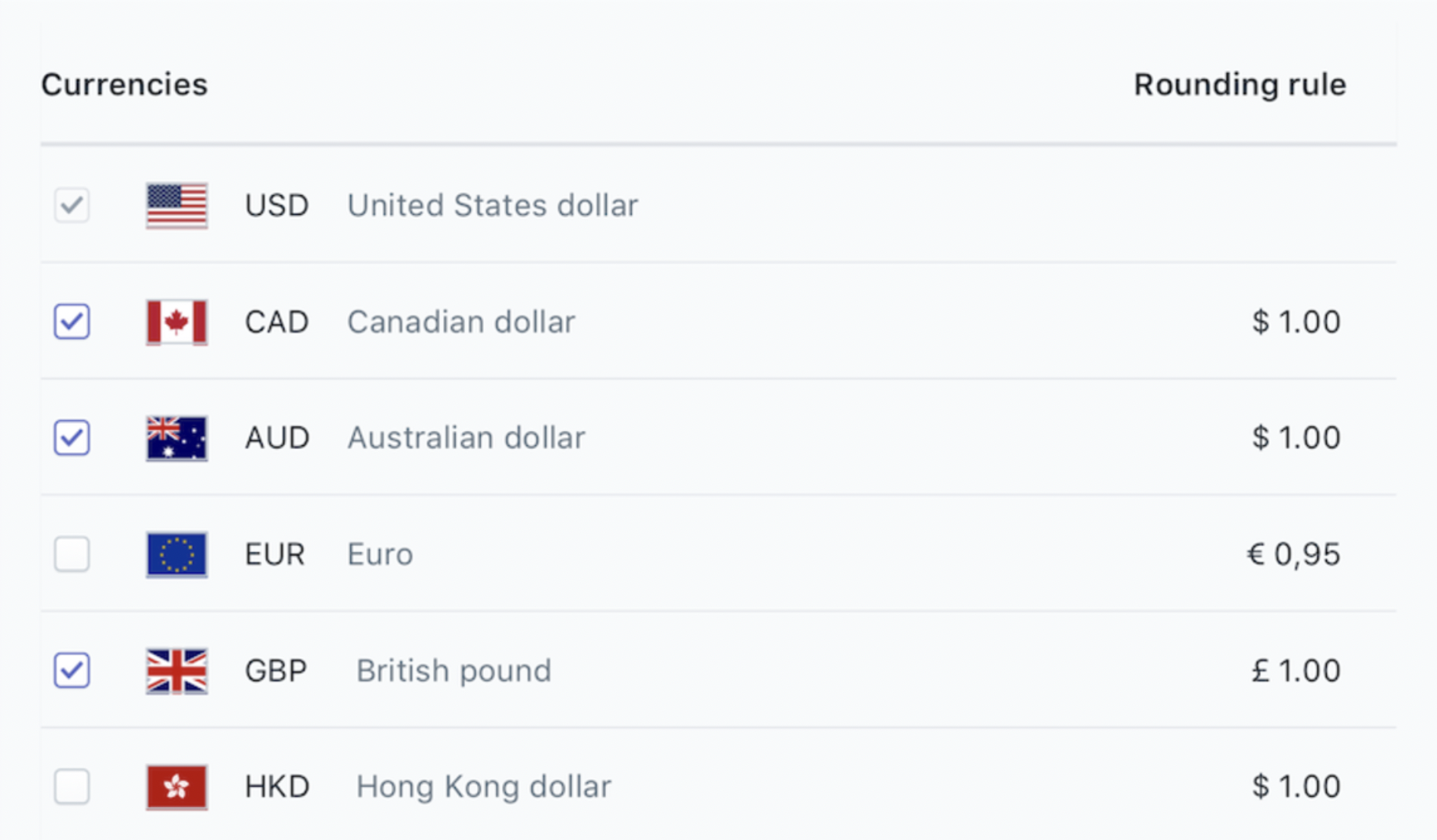Click the United Kingdom flag icon
1437x840 pixels.
(x=176, y=671)
